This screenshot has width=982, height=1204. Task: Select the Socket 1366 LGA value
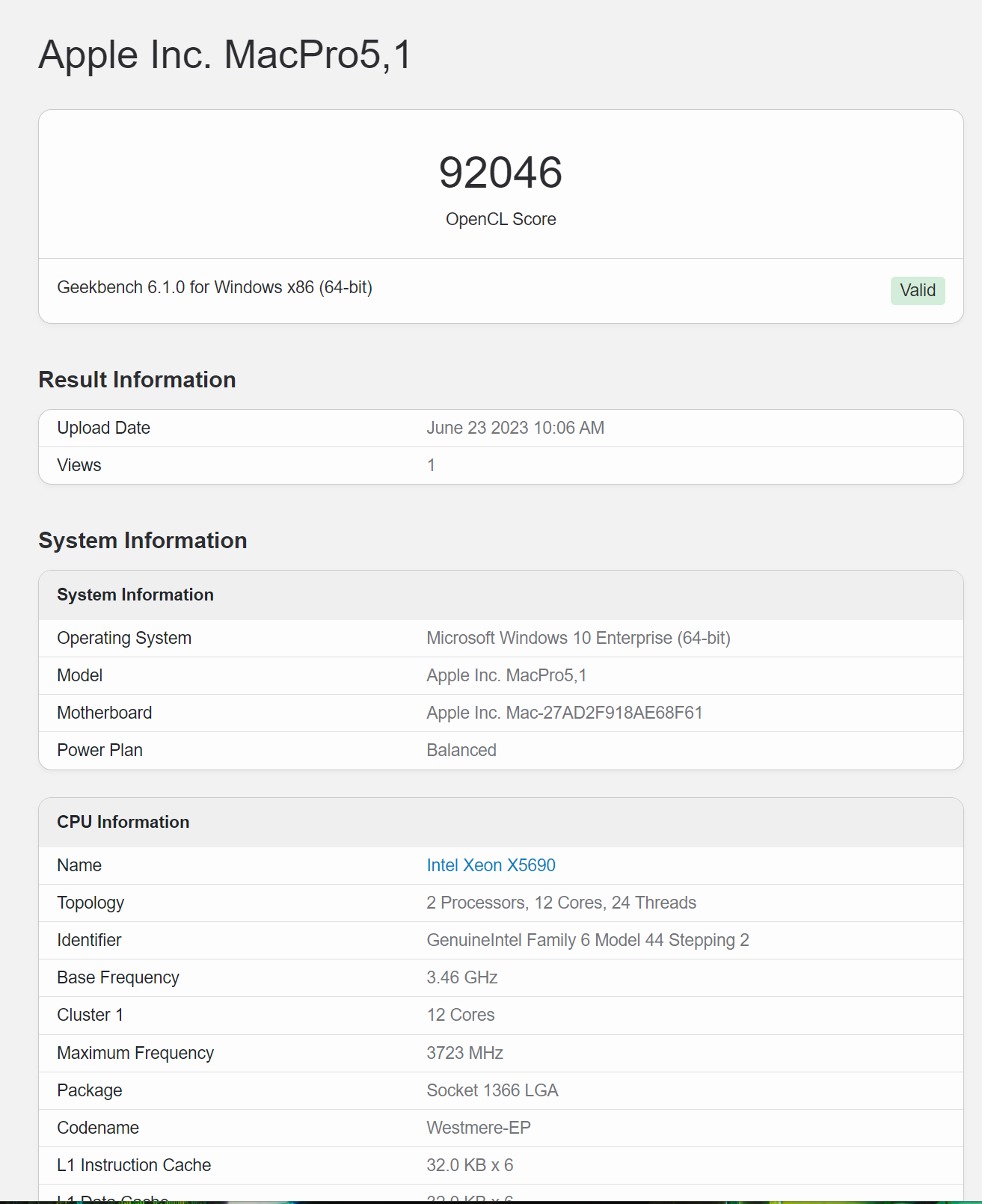(492, 1090)
